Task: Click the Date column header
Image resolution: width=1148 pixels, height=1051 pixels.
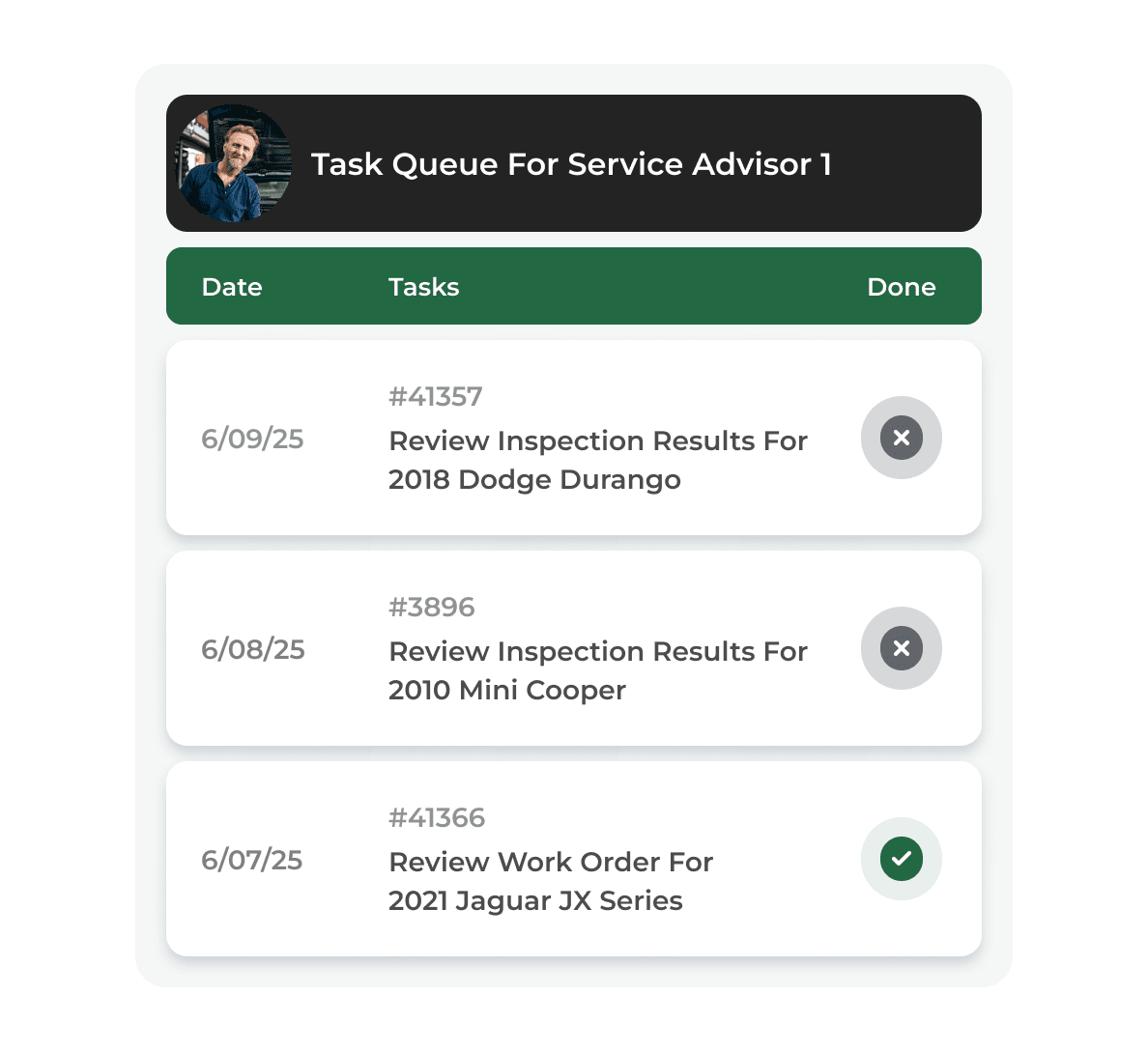Action: (x=232, y=287)
